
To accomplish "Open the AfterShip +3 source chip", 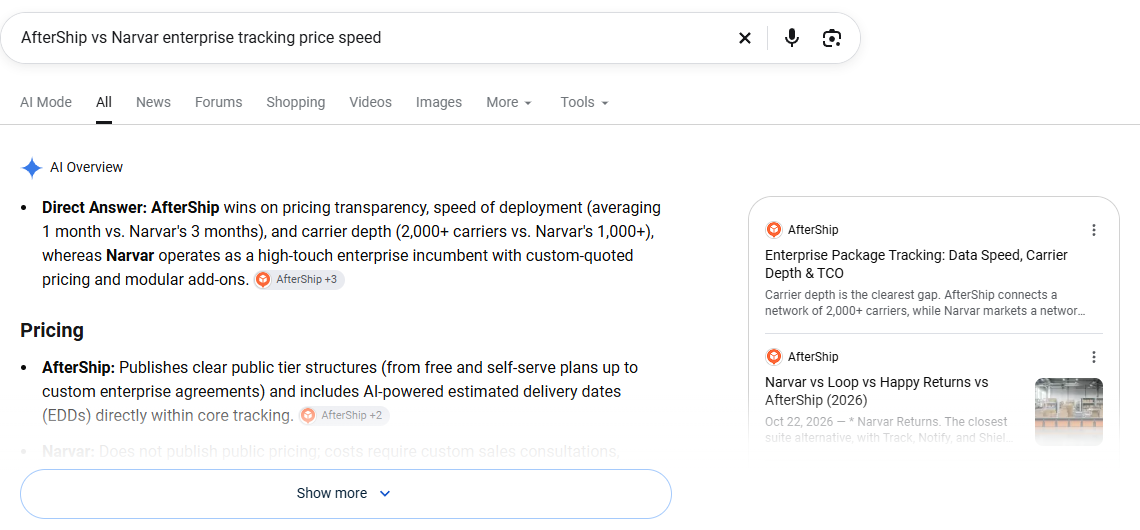I will pos(299,279).
